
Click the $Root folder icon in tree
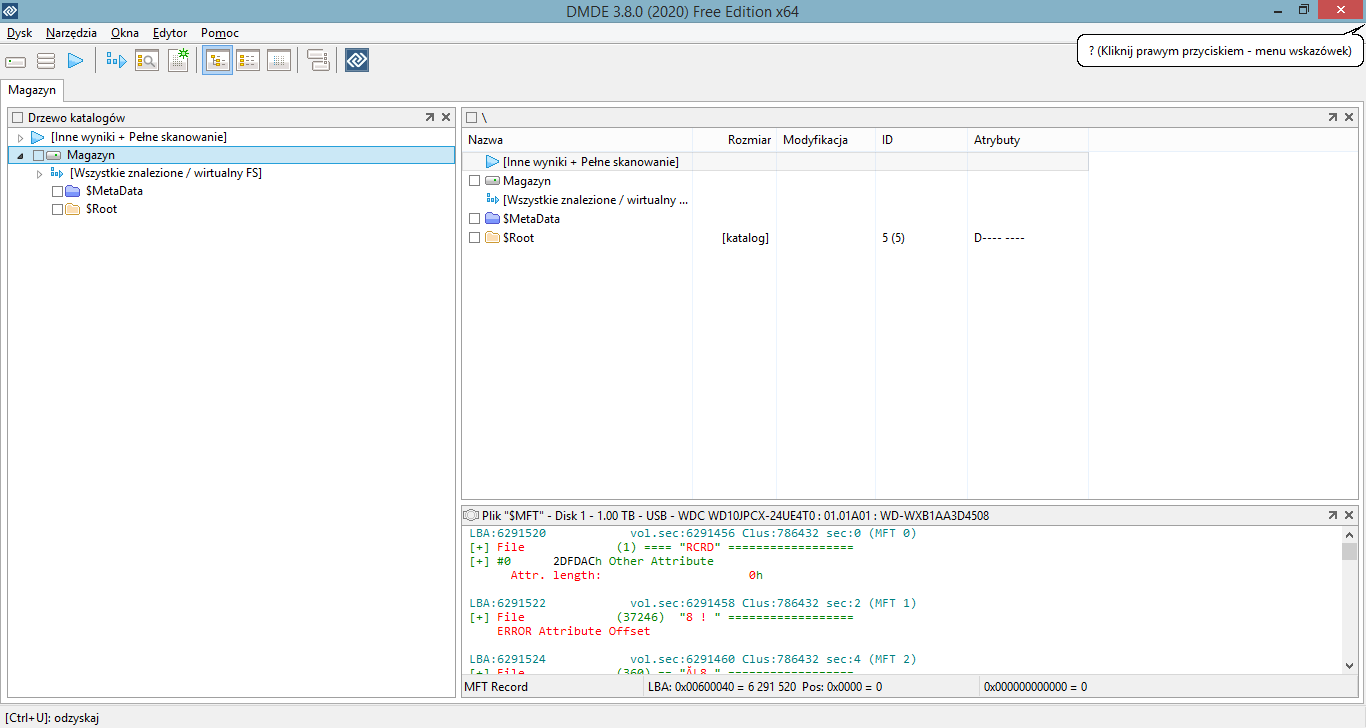72,209
